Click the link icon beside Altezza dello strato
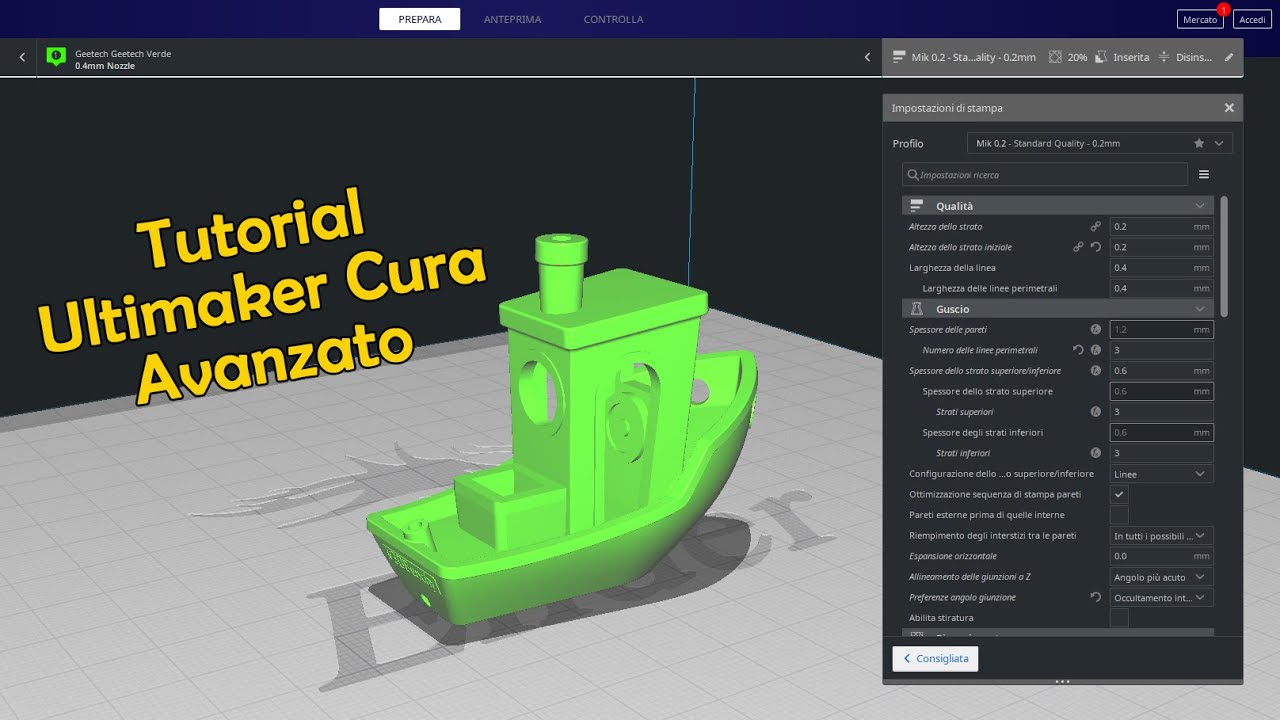Screen dimensions: 1280x720 click(x=1095, y=227)
